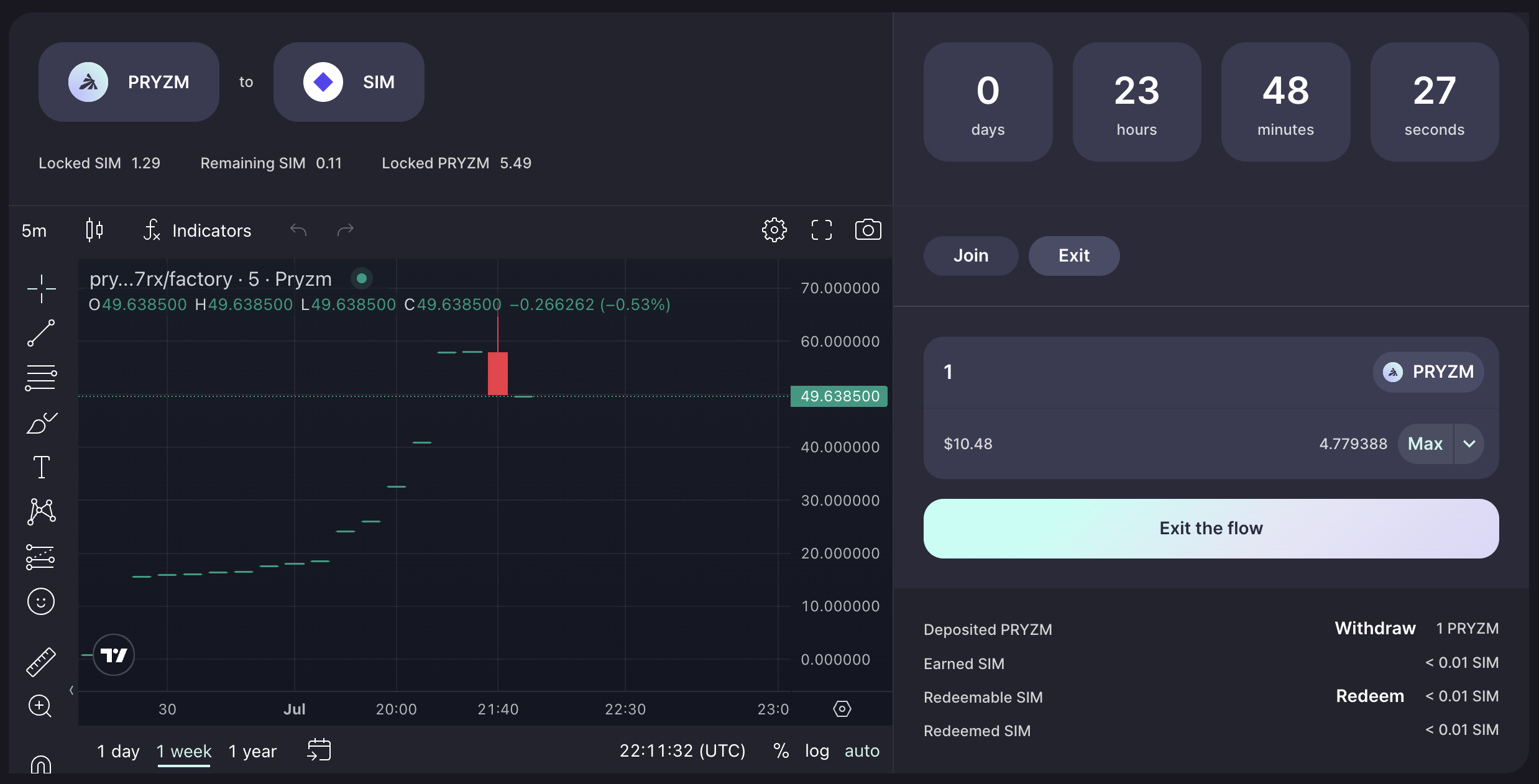Activate the zoom in tool

(40, 706)
